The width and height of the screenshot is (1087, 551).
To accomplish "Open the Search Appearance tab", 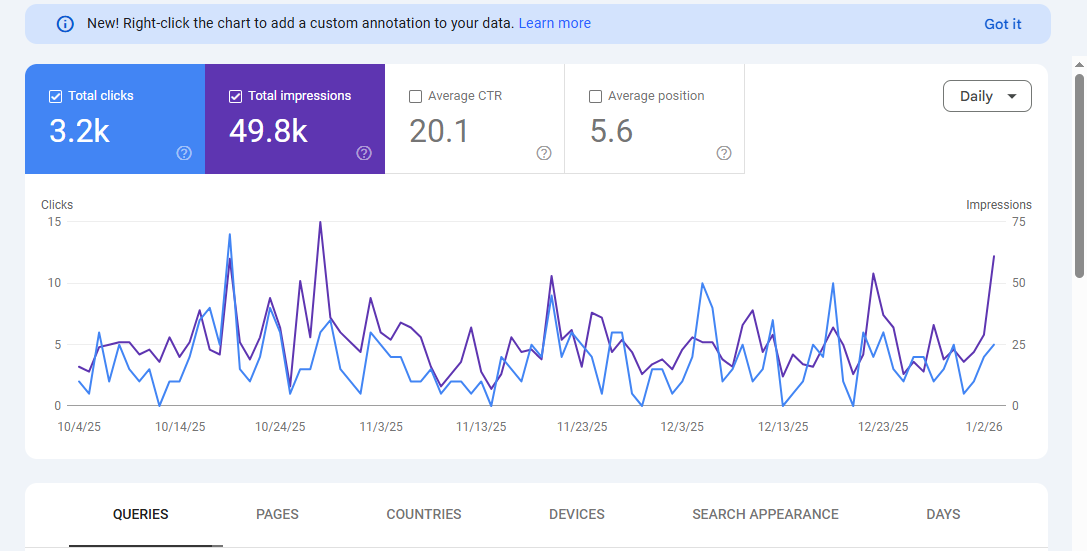I will 765,514.
